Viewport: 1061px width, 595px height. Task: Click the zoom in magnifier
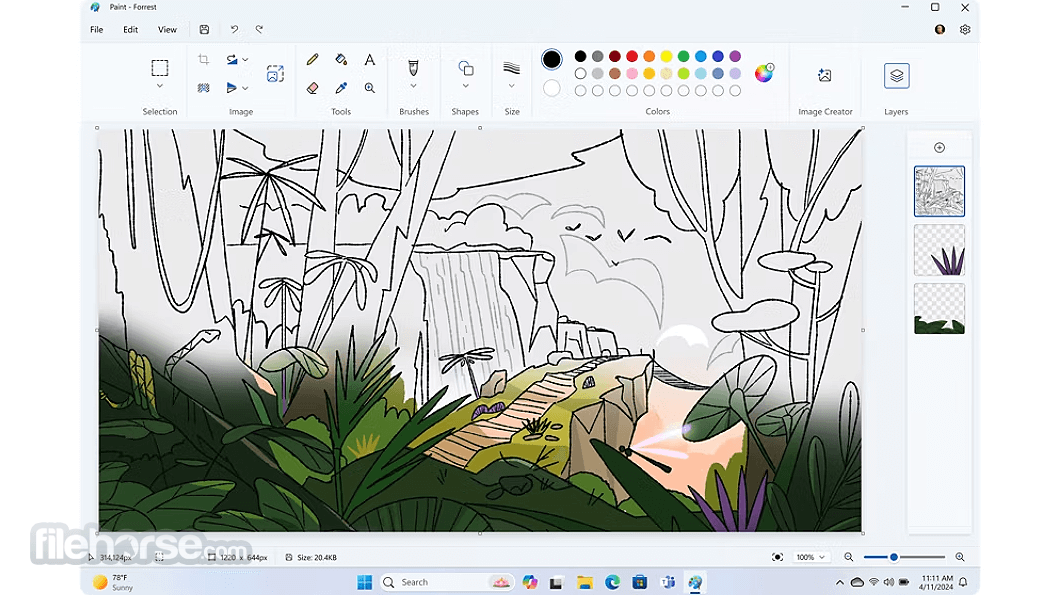tap(960, 557)
